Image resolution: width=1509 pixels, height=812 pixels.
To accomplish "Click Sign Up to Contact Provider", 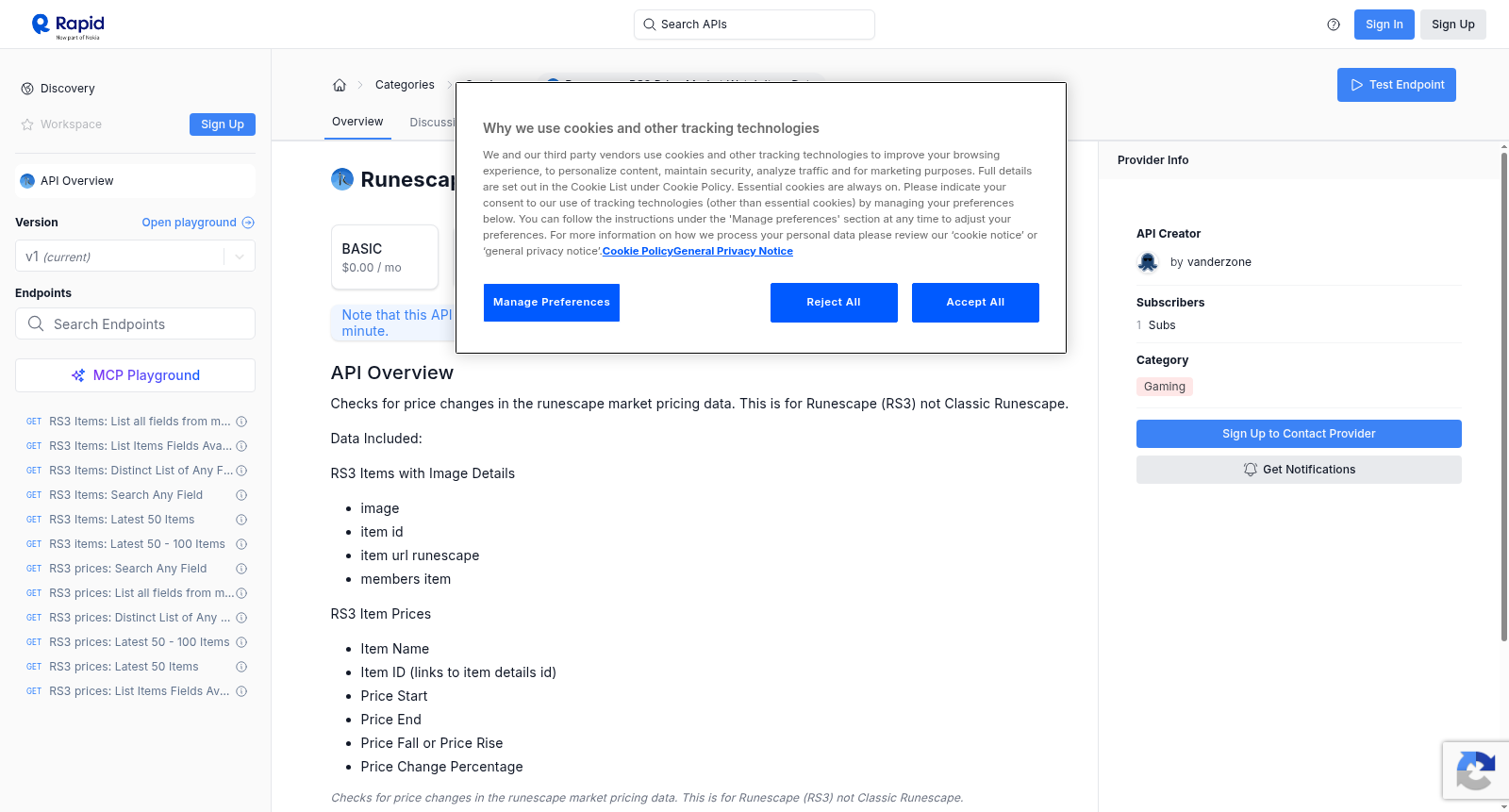I will [x=1299, y=434].
